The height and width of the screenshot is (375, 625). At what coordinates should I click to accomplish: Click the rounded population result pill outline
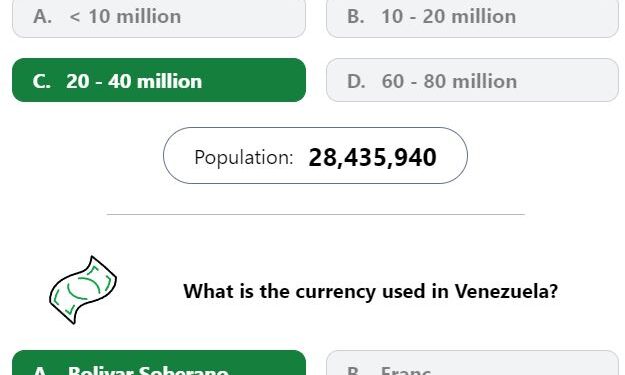point(315,156)
